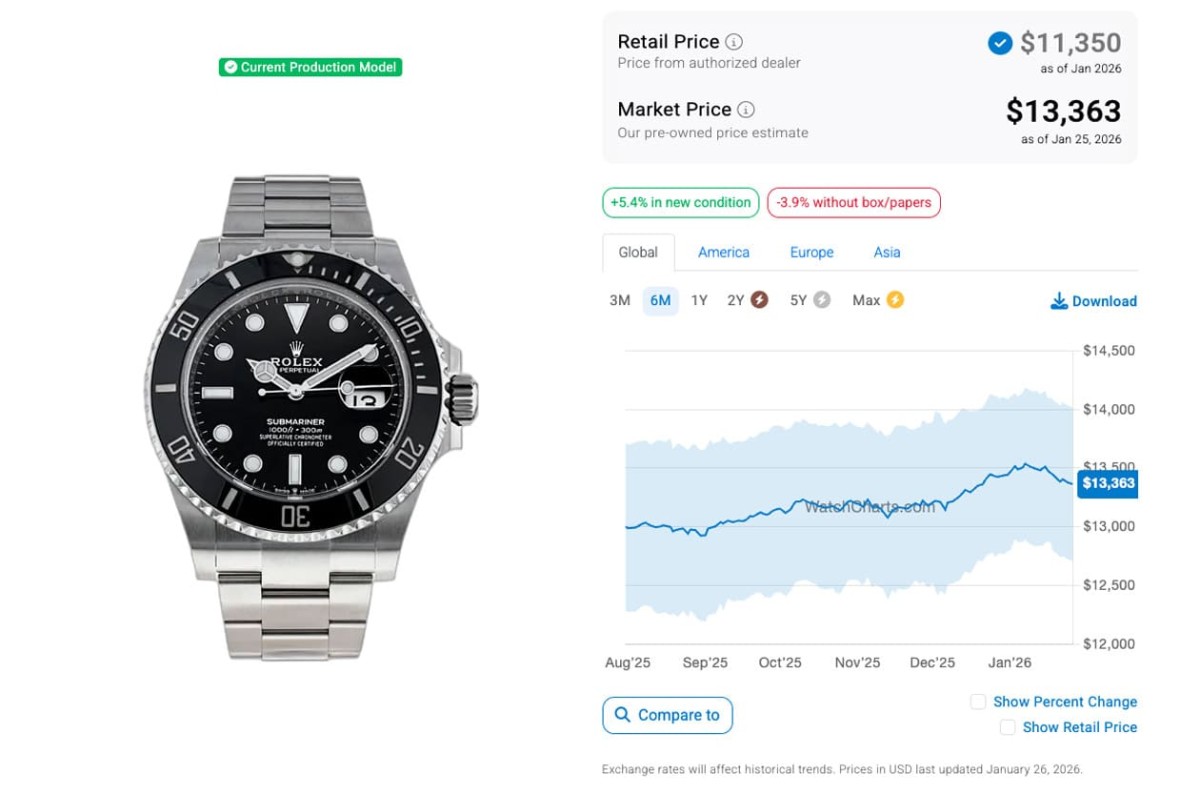The image size is (1200, 794).
Task: Open the Asia region tab
Action: 887,252
